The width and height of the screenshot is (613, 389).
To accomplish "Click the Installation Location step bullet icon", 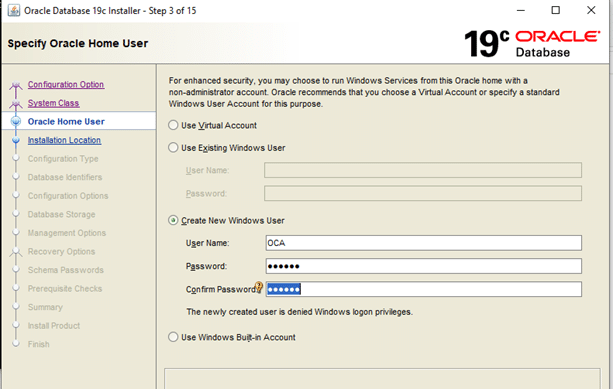I will coord(16,140).
